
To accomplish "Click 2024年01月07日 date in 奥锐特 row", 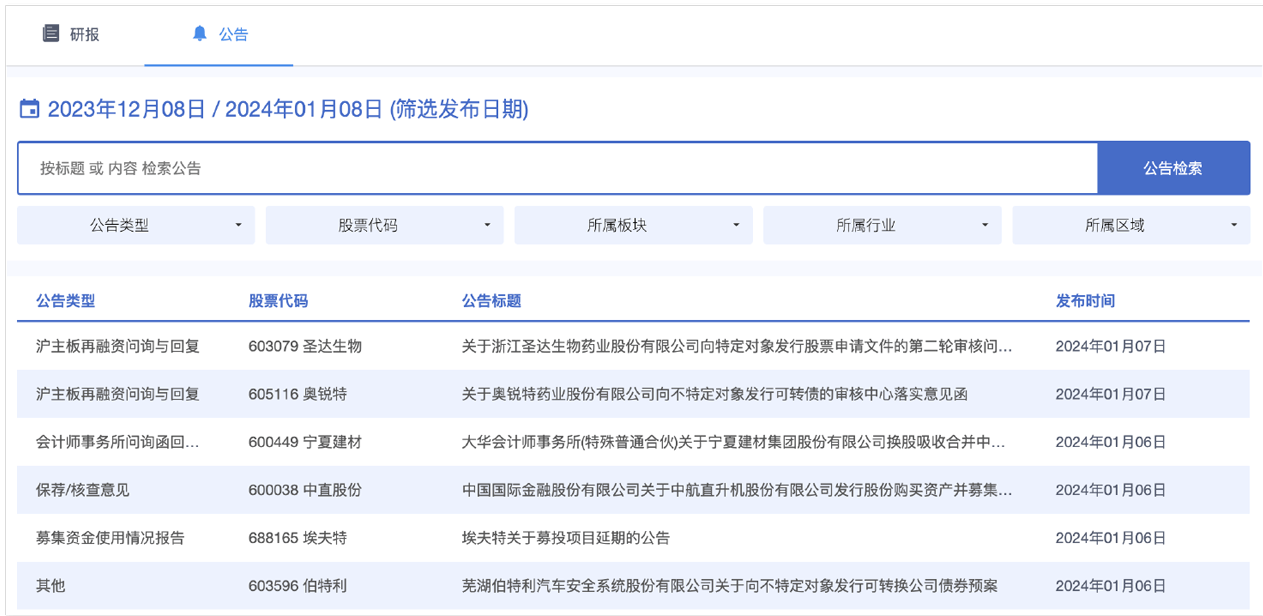I will [1111, 394].
